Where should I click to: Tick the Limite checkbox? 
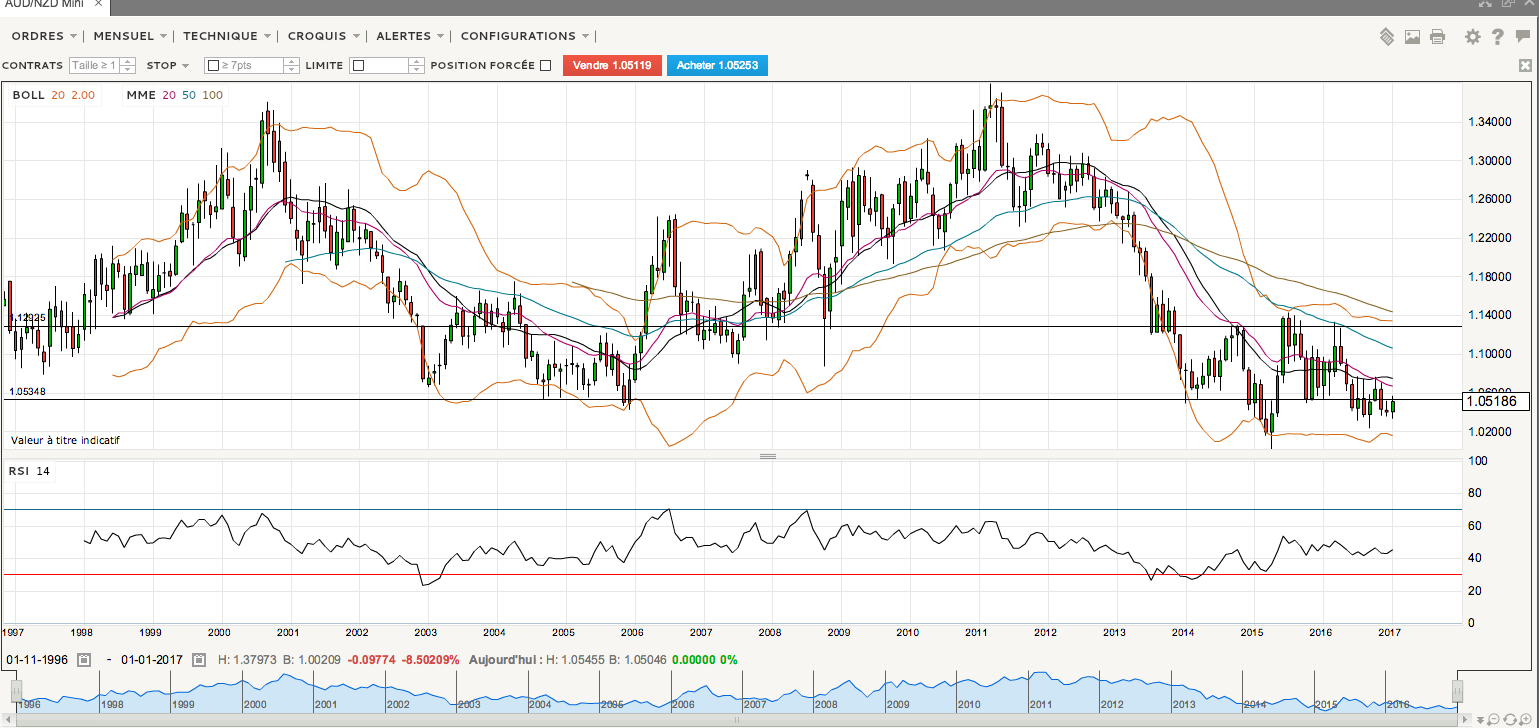(358, 66)
